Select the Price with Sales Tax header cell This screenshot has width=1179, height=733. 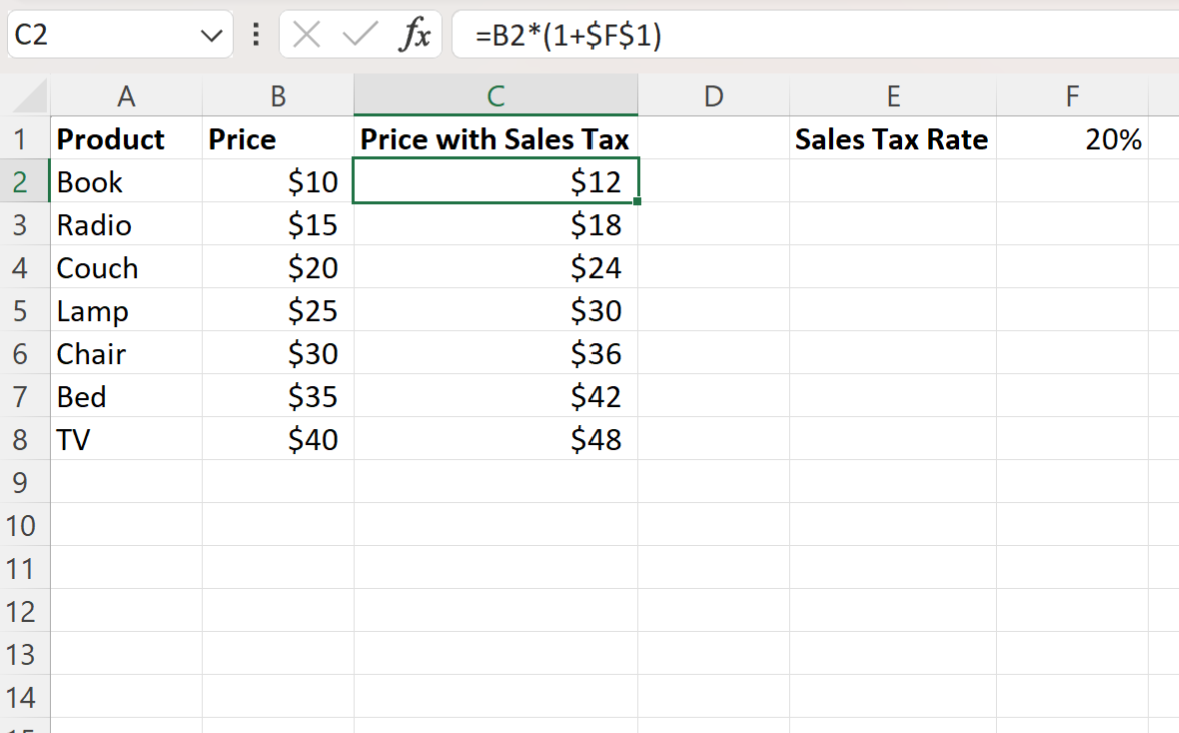click(x=495, y=139)
